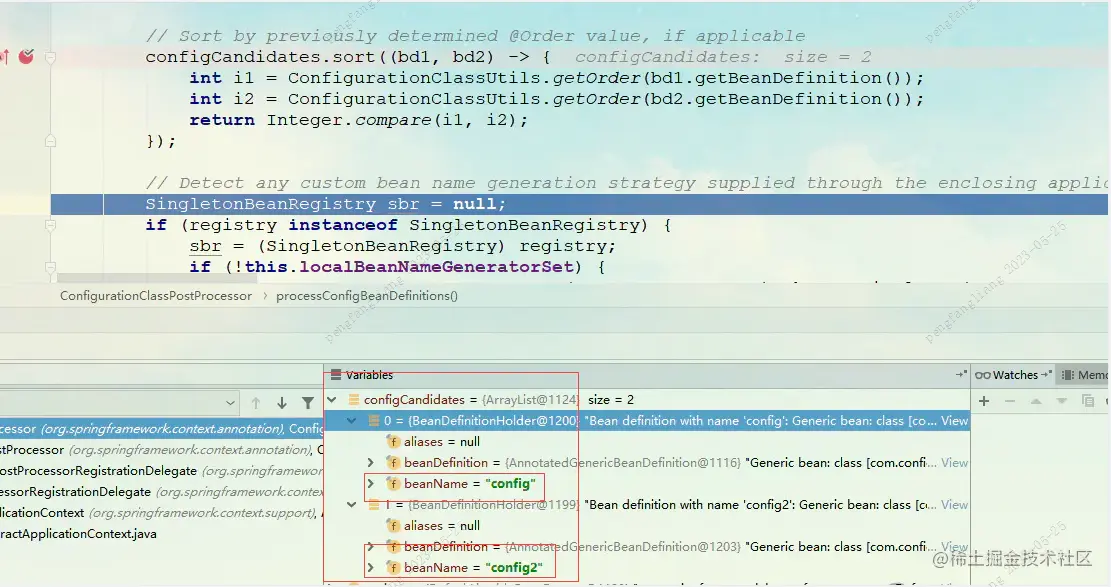Click the Variables panel pin arrow icon

(961, 374)
